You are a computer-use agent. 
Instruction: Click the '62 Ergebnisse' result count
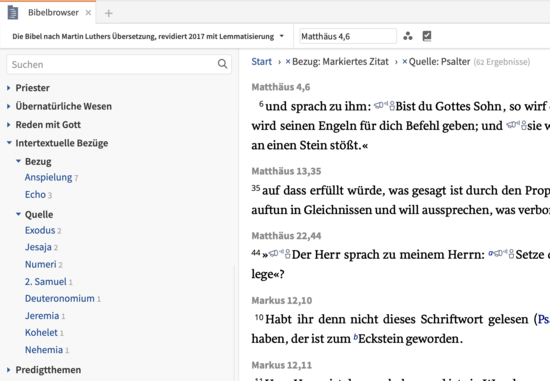point(502,62)
